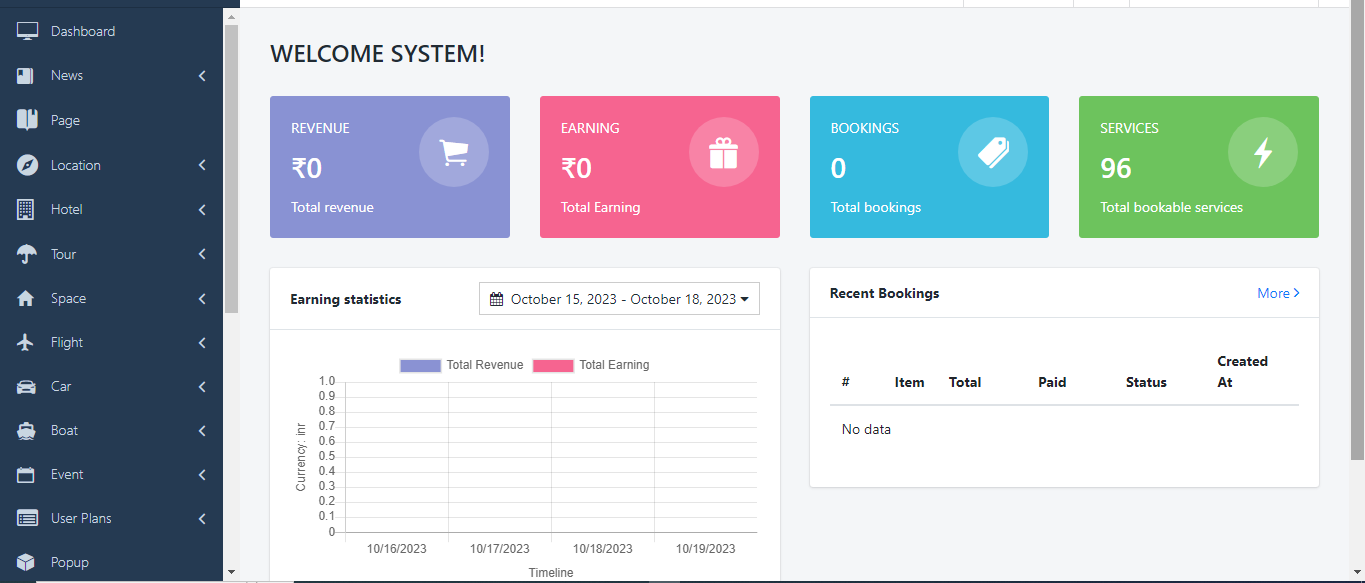
Task: Click the Tour umbrella icon
Action: pos(27,254)
